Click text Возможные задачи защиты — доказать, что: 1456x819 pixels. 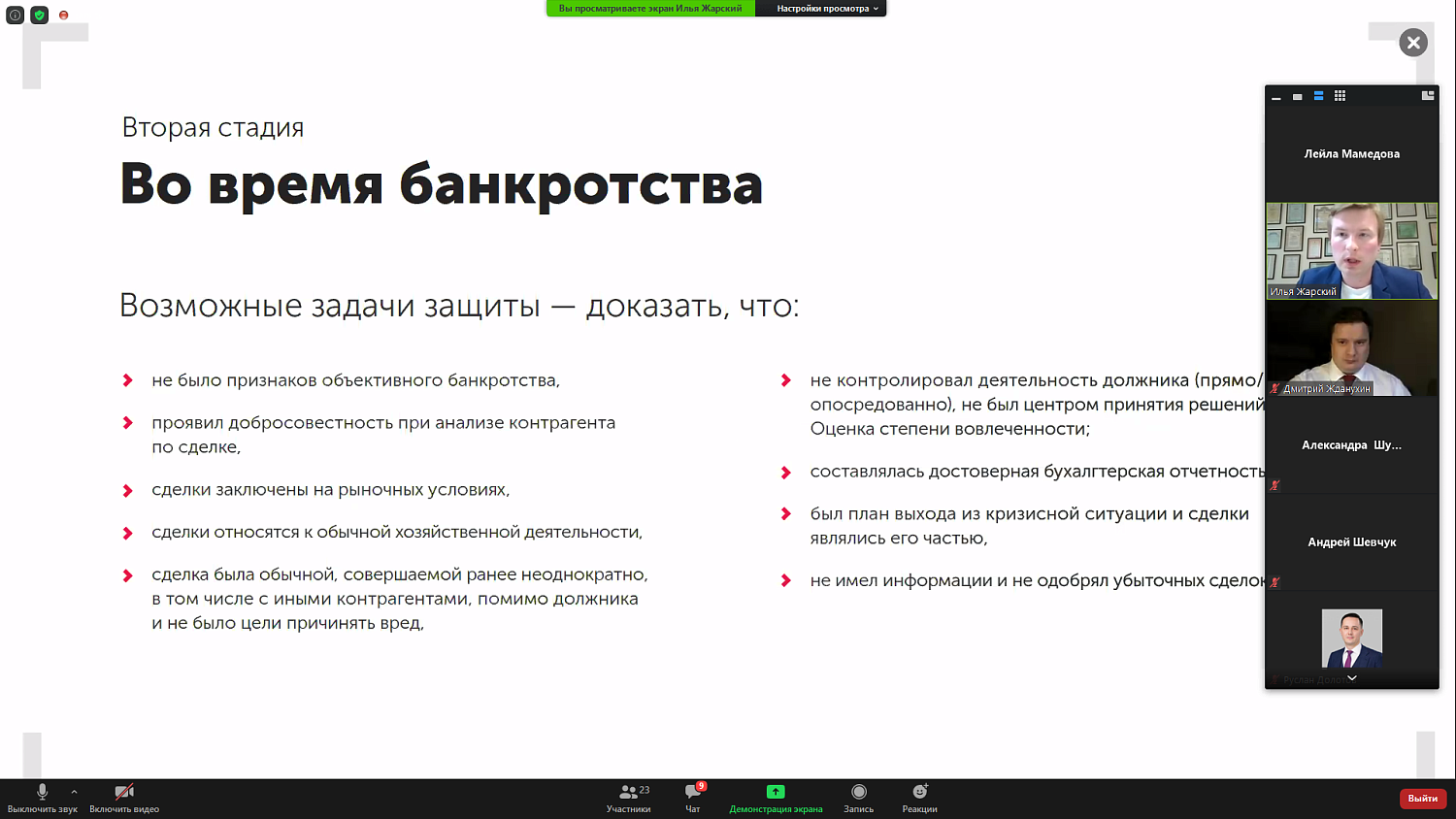click(459, 306)
